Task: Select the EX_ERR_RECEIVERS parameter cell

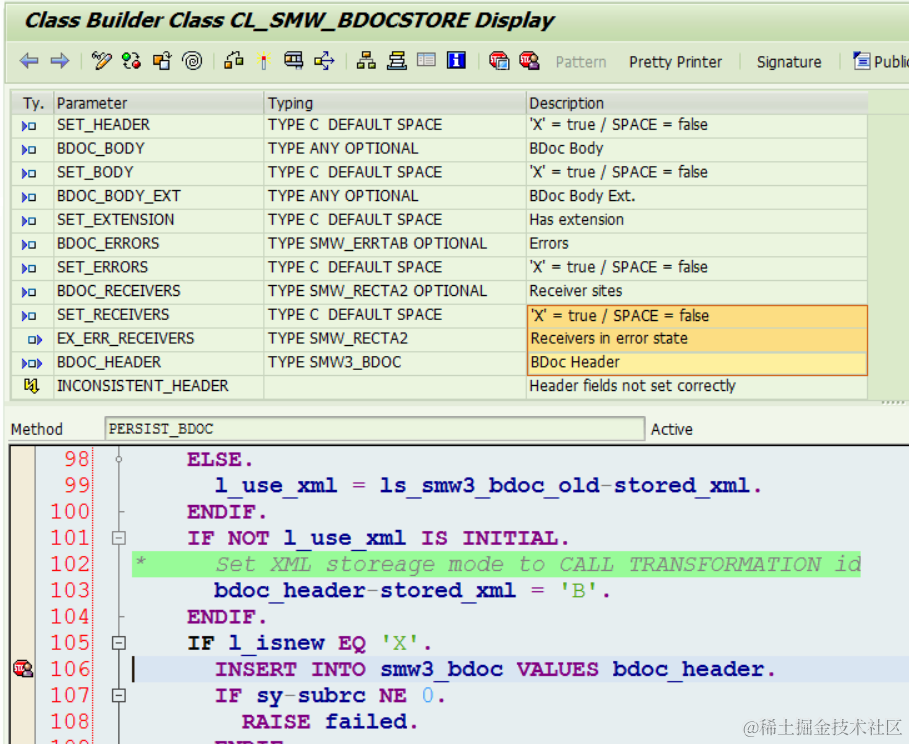Action: (158, 339)
